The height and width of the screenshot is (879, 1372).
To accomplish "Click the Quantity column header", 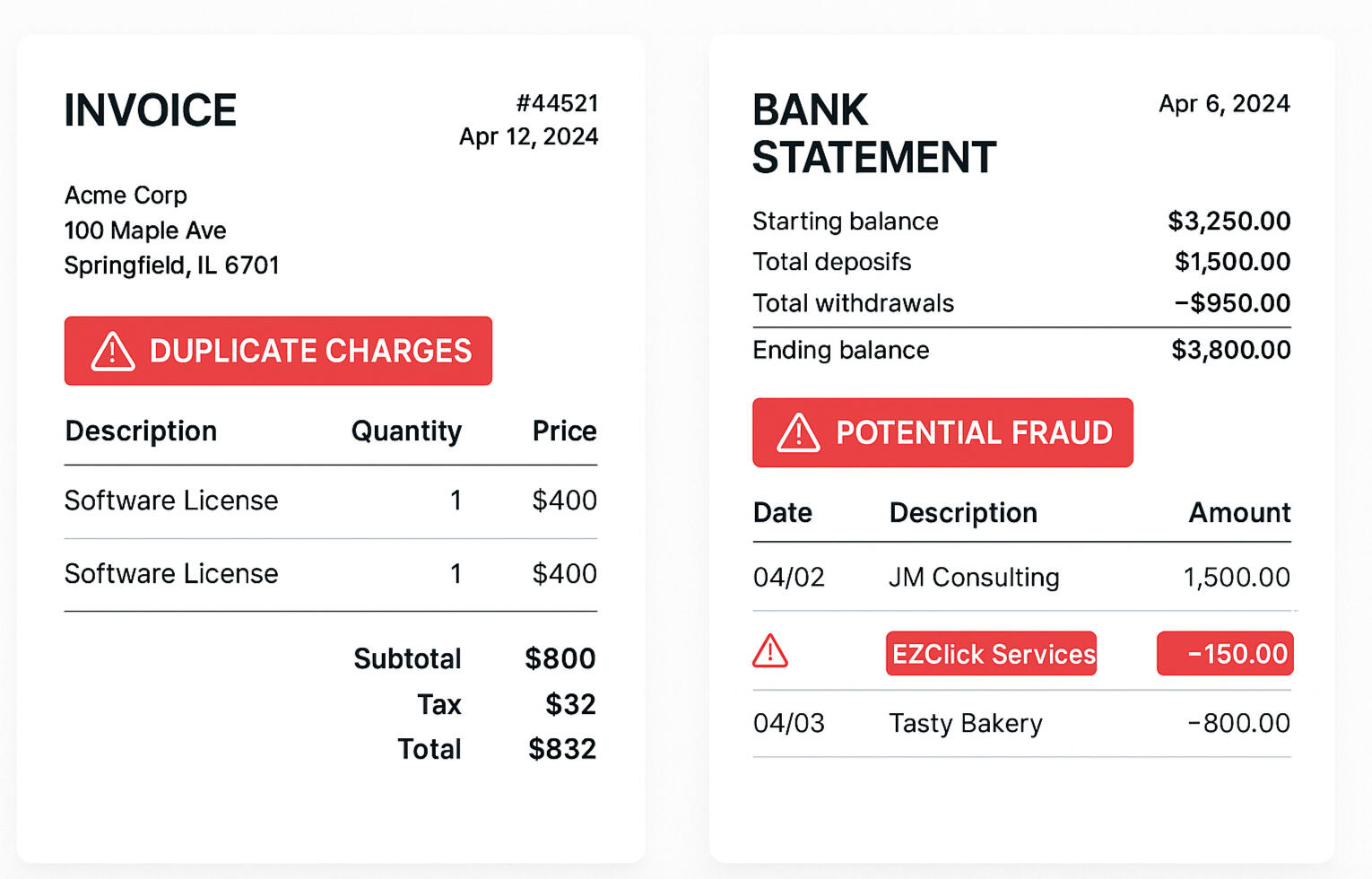I will click(x=406, y=431).
